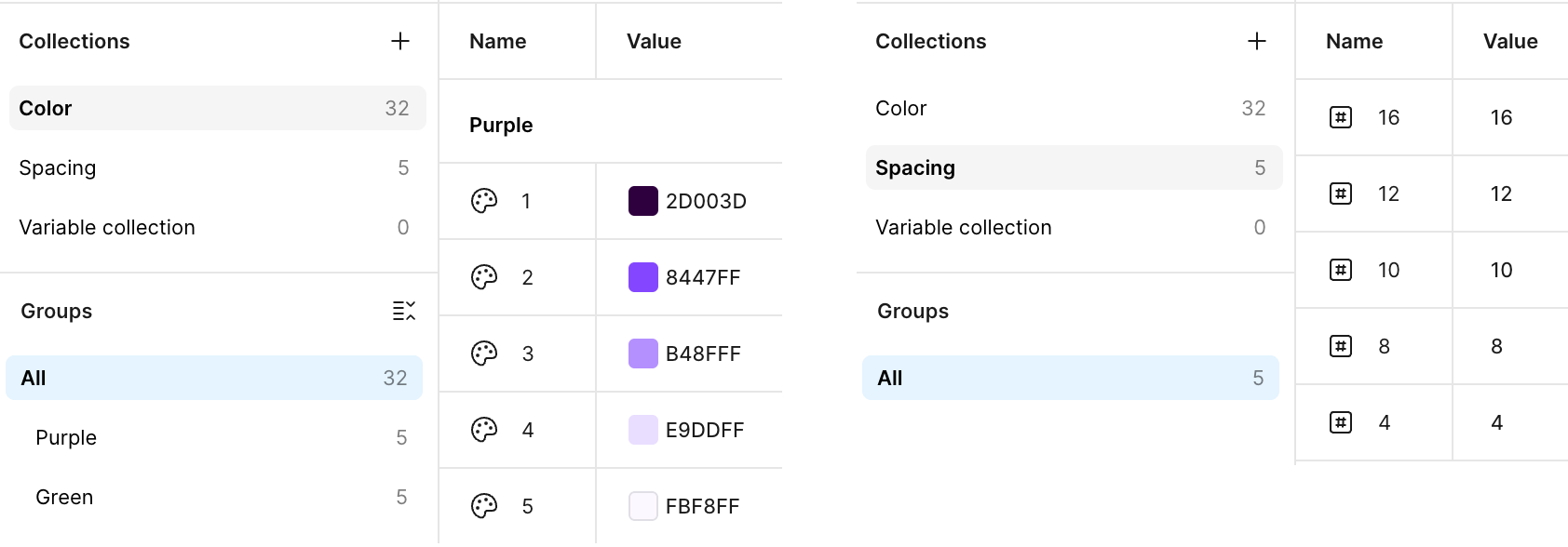Collapse all groups using the Groups icon
Viewport: 1568px width, 547px height.
(404, 311)
